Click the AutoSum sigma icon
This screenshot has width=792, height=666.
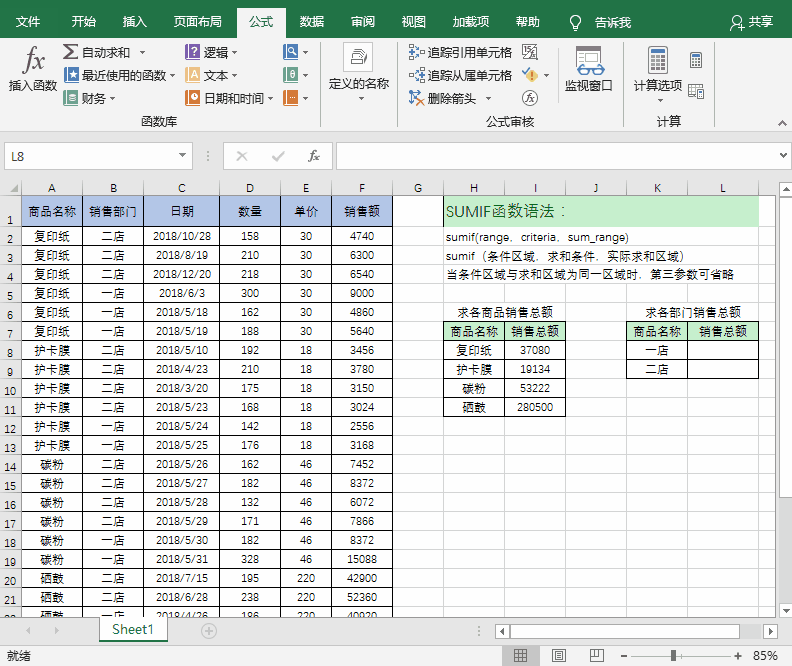click(x=70, y=52)
